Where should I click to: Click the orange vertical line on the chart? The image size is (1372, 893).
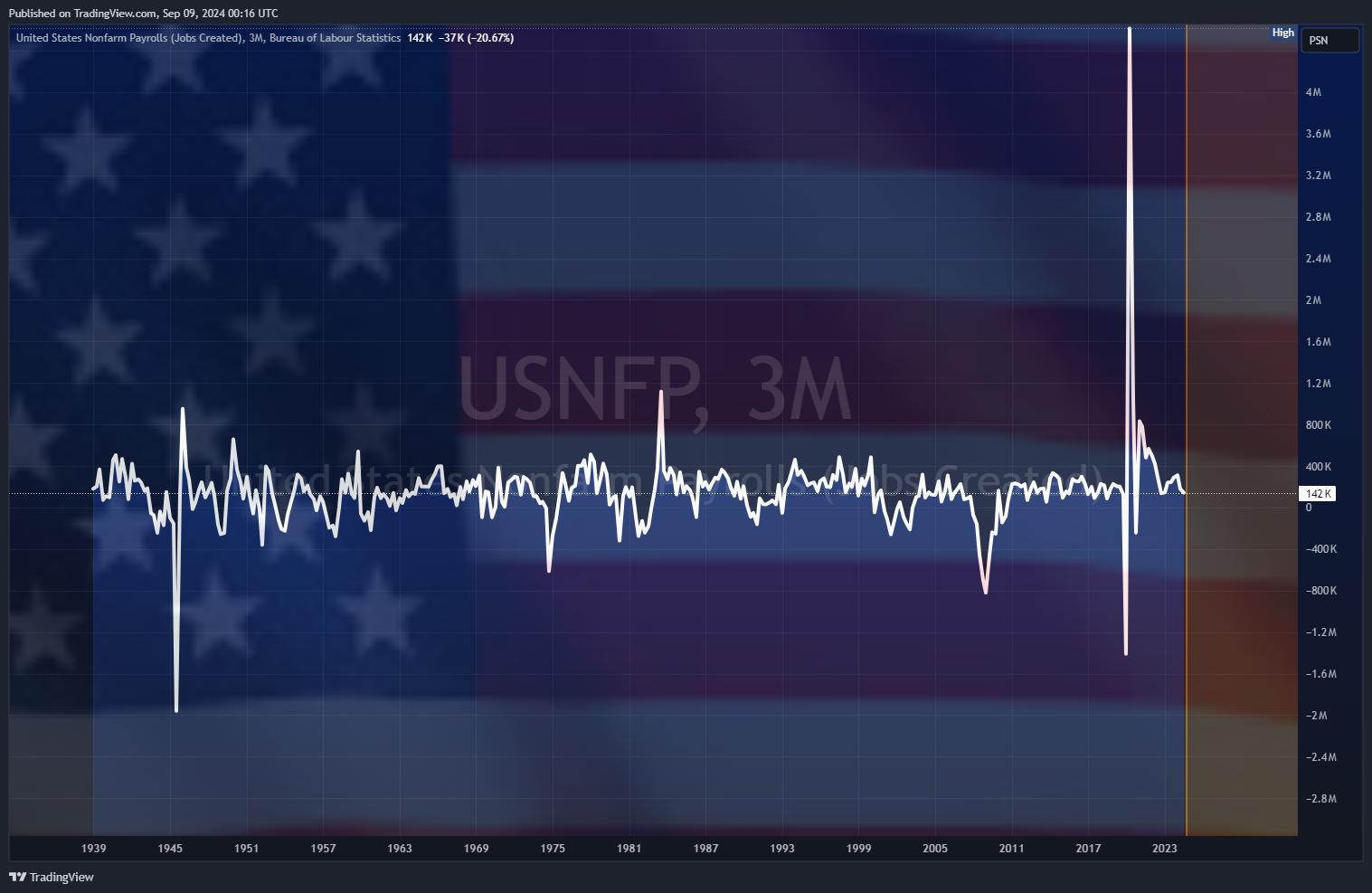coord(1186,431)
